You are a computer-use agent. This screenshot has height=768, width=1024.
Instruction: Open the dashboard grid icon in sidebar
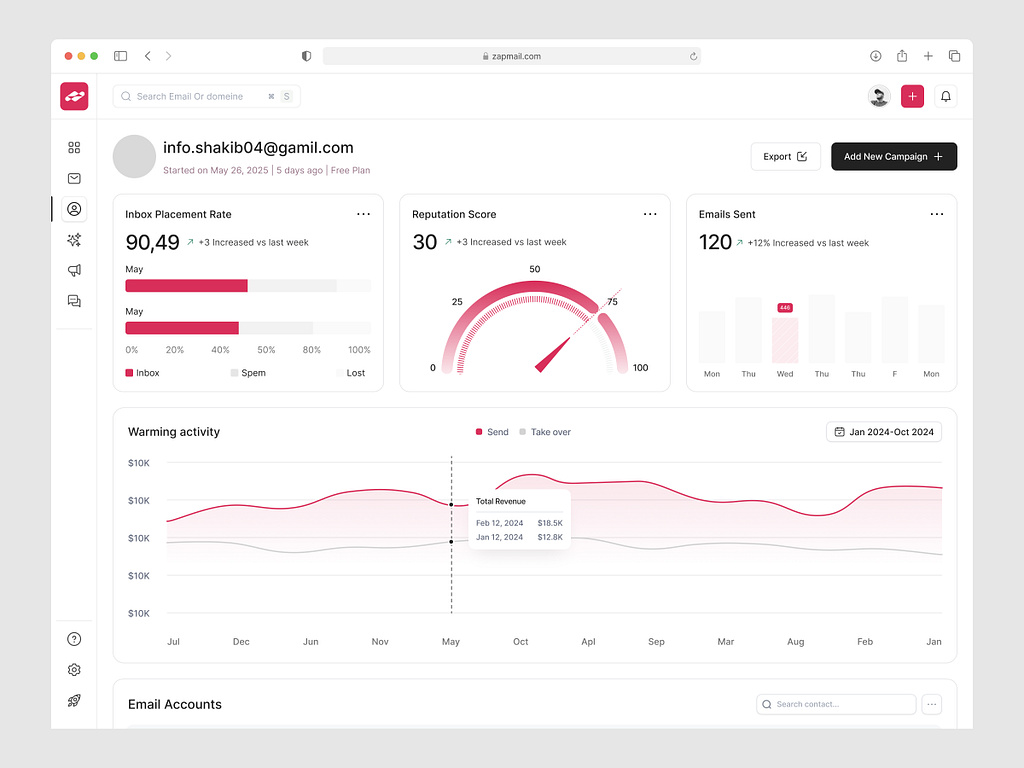coord(74,147)
